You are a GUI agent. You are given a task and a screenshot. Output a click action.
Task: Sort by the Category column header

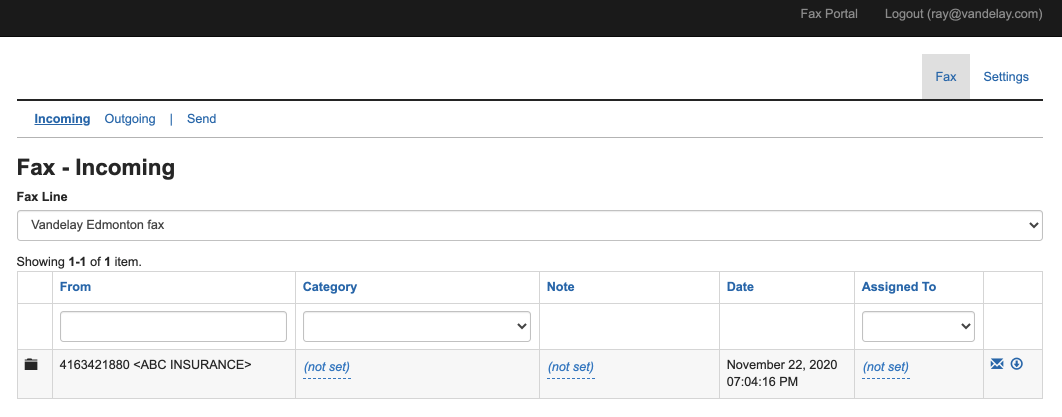point(330,287)
